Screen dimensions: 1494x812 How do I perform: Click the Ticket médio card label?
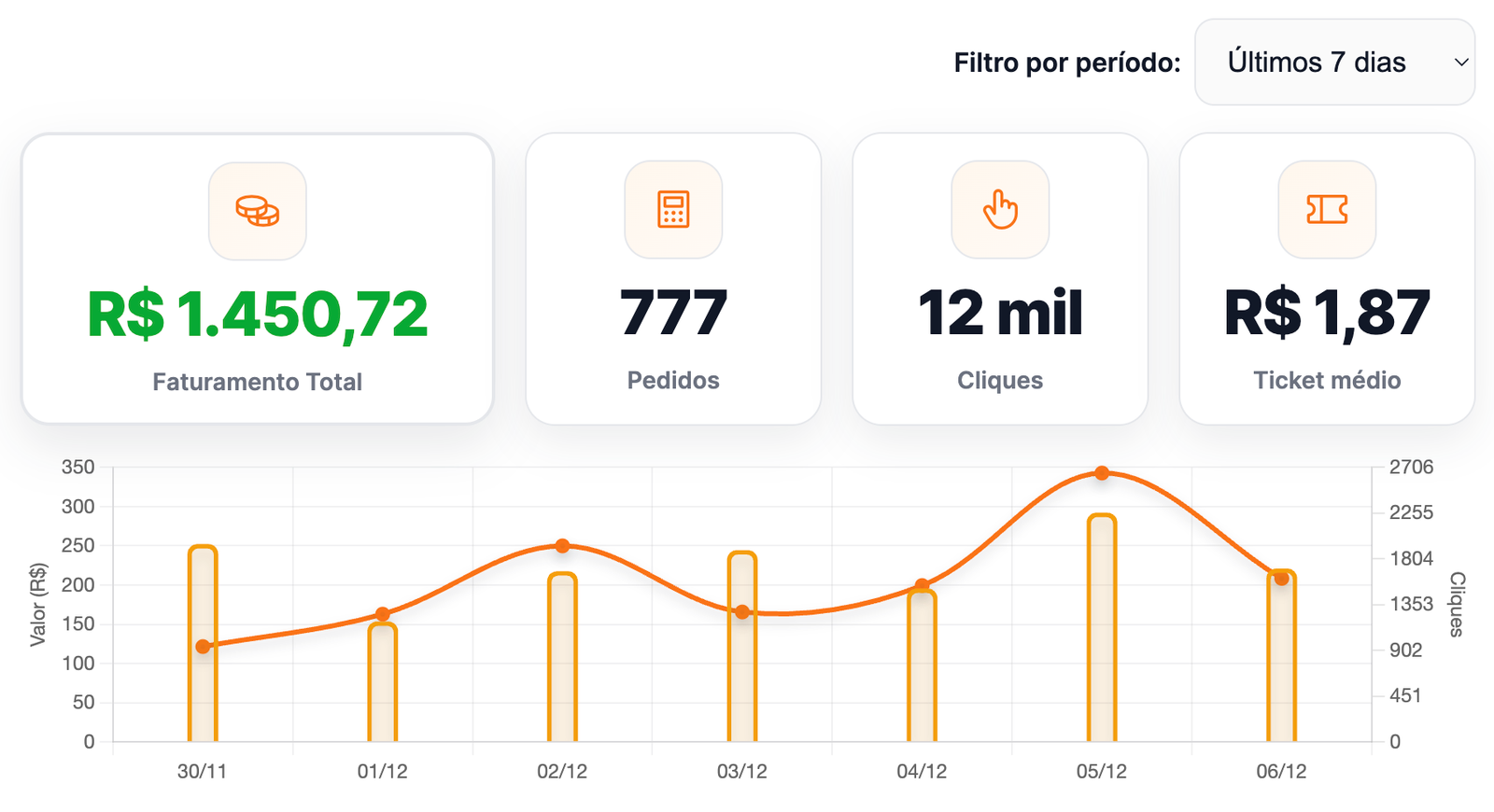pos(1327,380)
